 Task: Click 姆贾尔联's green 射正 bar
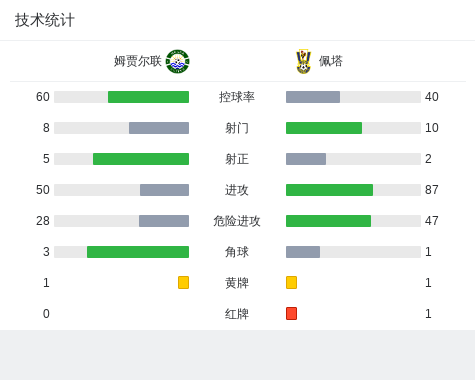tap(141, 159)
